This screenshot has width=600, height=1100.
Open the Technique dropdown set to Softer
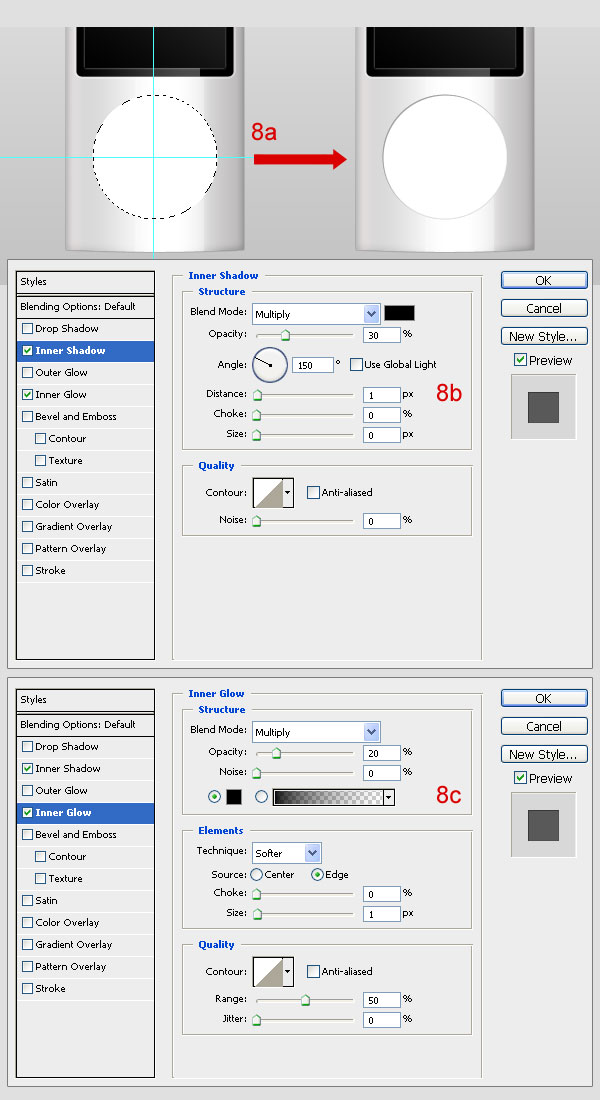(287, 853)
